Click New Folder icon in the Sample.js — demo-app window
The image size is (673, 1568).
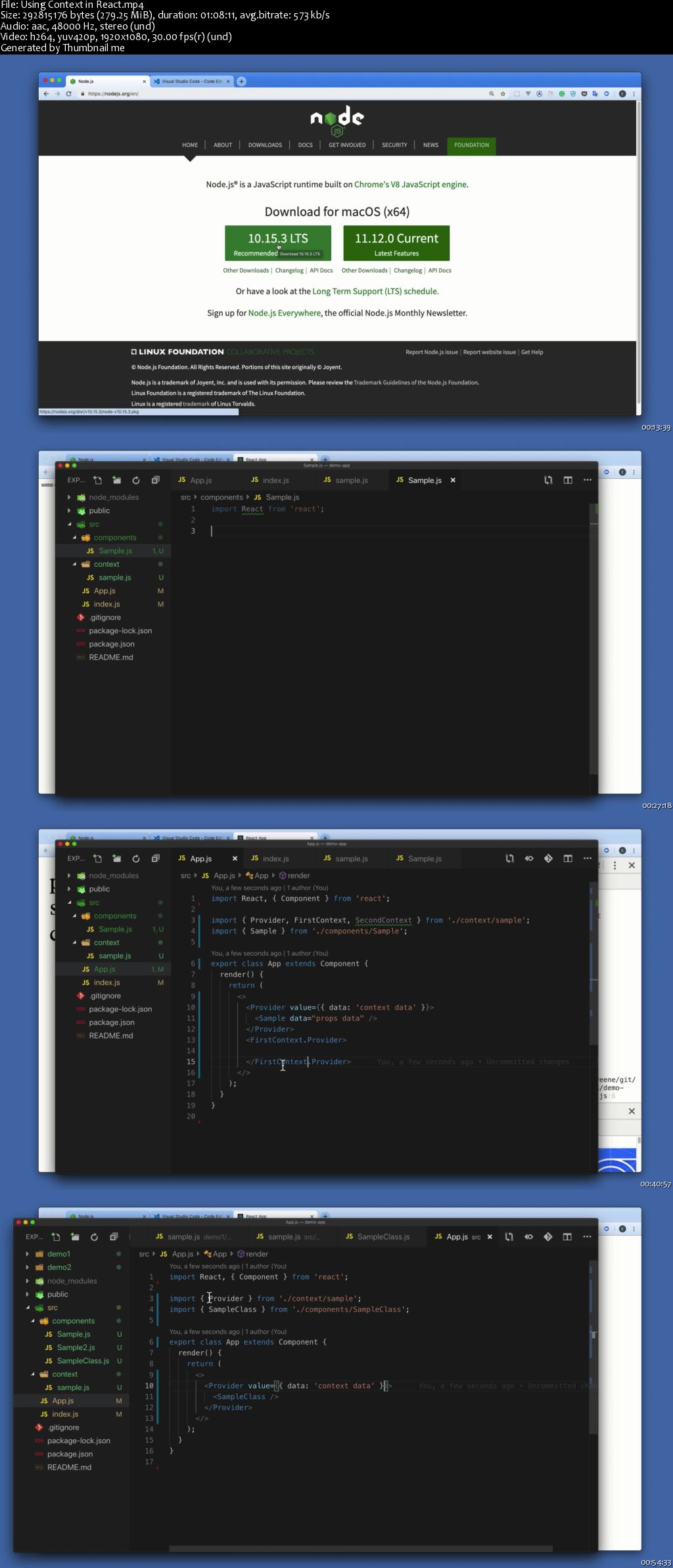tap(116, 480)
